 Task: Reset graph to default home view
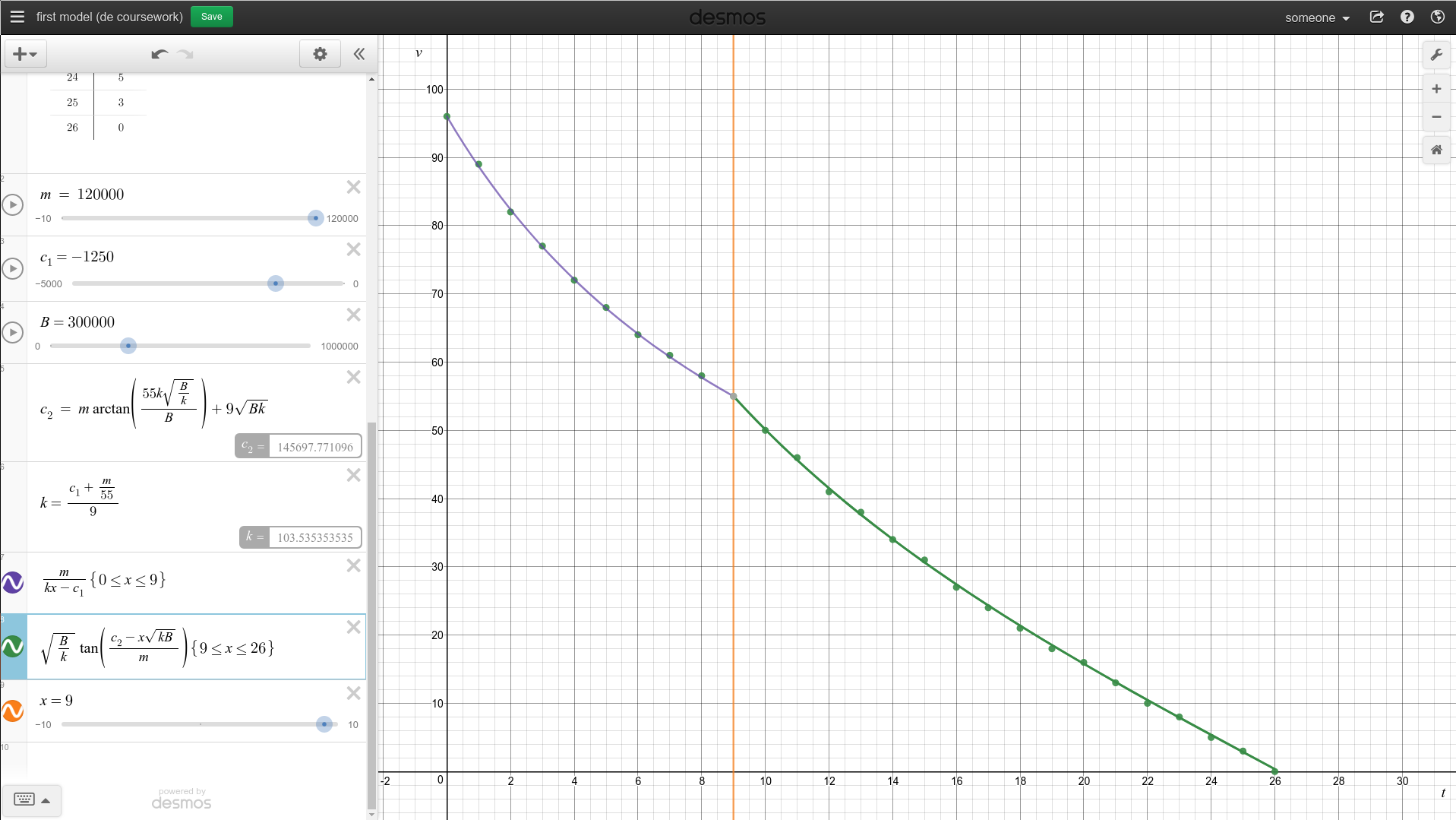1436,150
